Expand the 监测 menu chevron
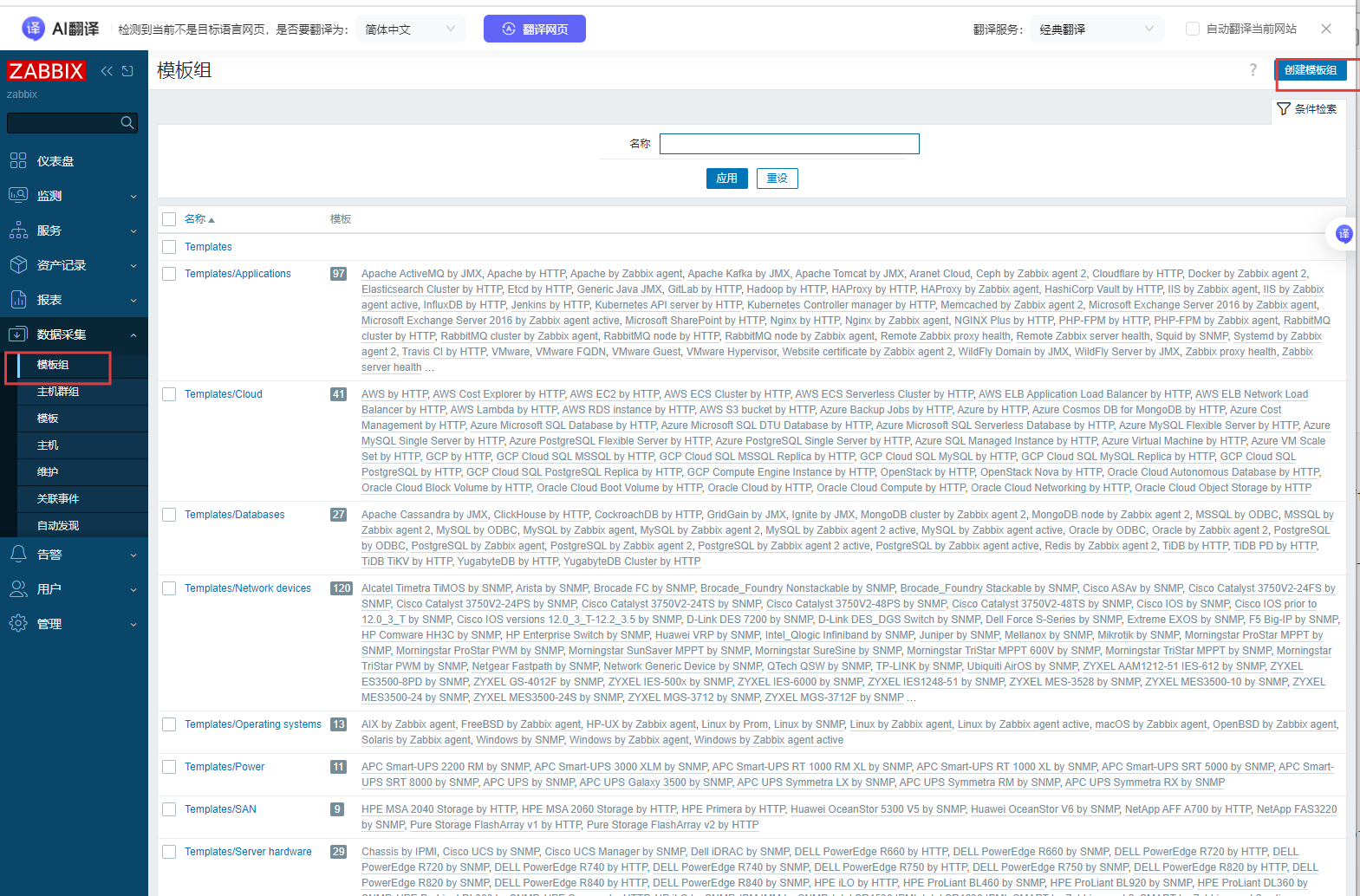This screenshot has height=896, width=1360. tap(133, 197)
